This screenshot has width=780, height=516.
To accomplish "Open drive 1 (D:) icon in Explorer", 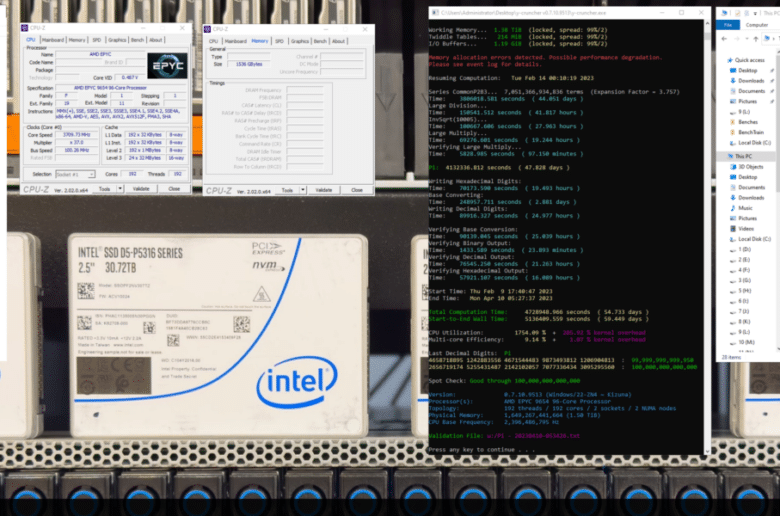I will click(x=733, y=250).
